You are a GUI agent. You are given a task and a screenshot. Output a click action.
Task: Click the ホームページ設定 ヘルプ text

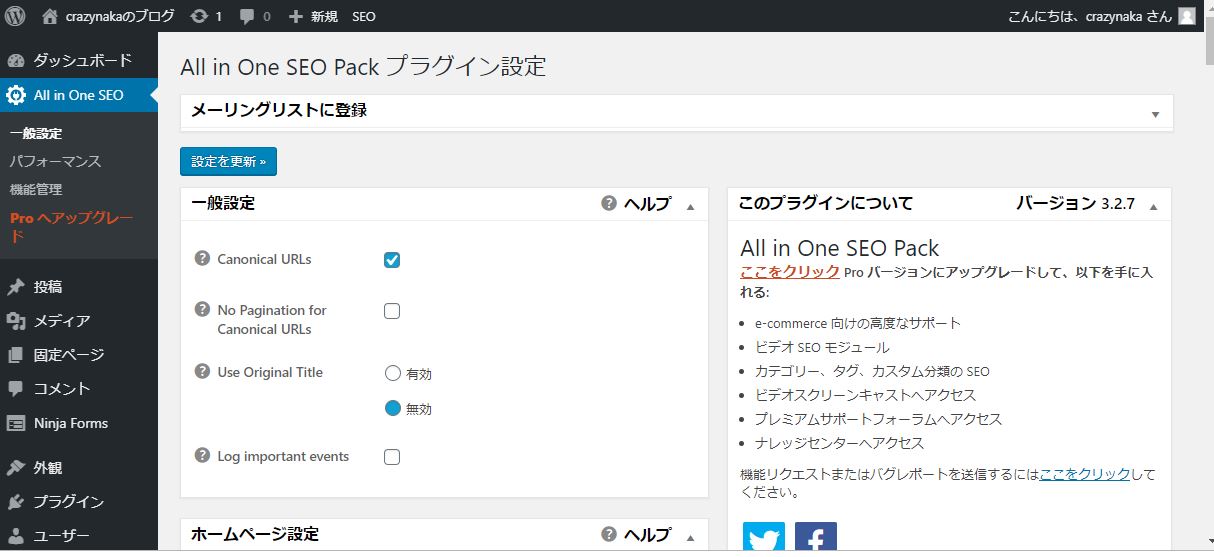[648, 534]
